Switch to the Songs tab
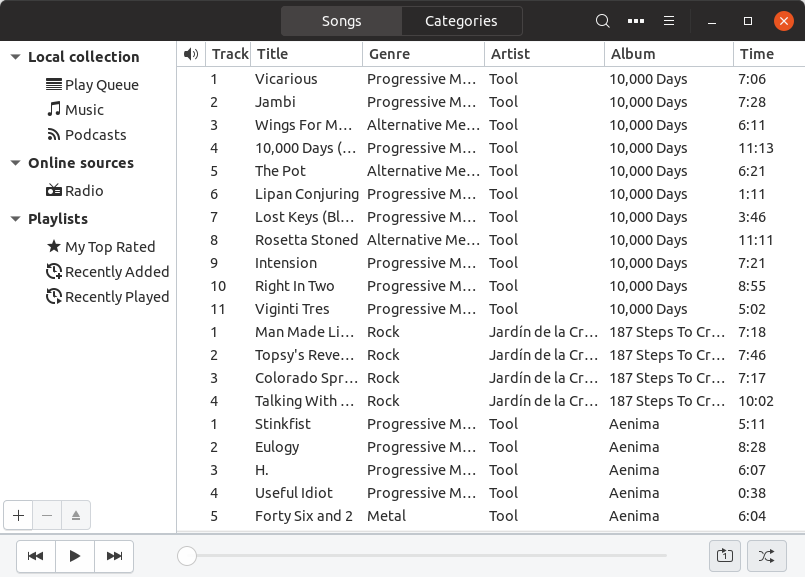This screenshot has width=805, height=577. pos(341,21)
